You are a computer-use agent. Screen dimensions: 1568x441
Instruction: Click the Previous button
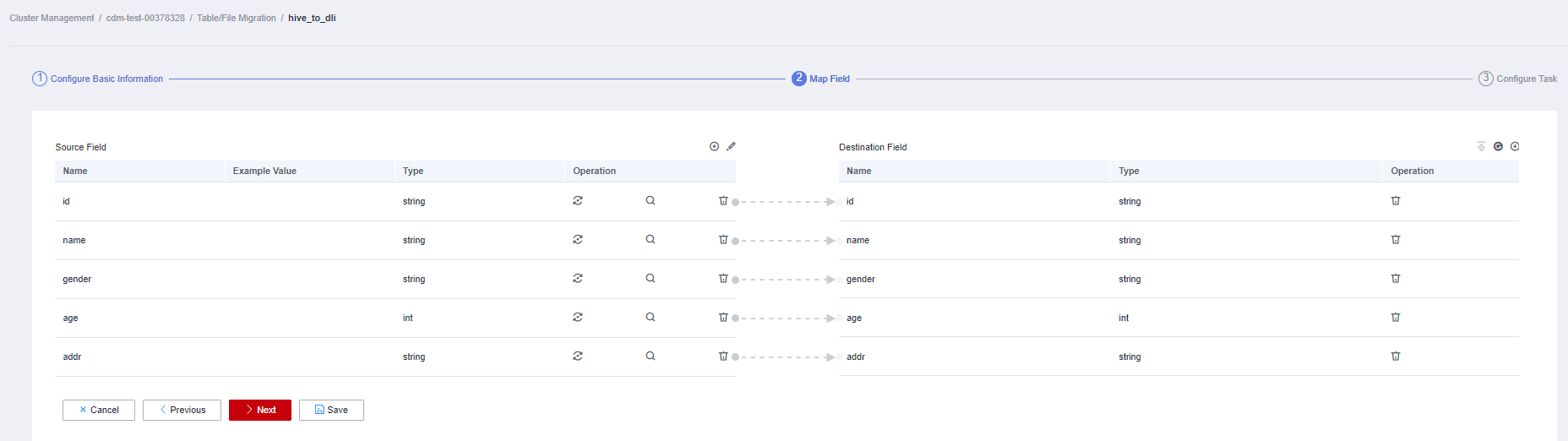click(x=182, y=410)
